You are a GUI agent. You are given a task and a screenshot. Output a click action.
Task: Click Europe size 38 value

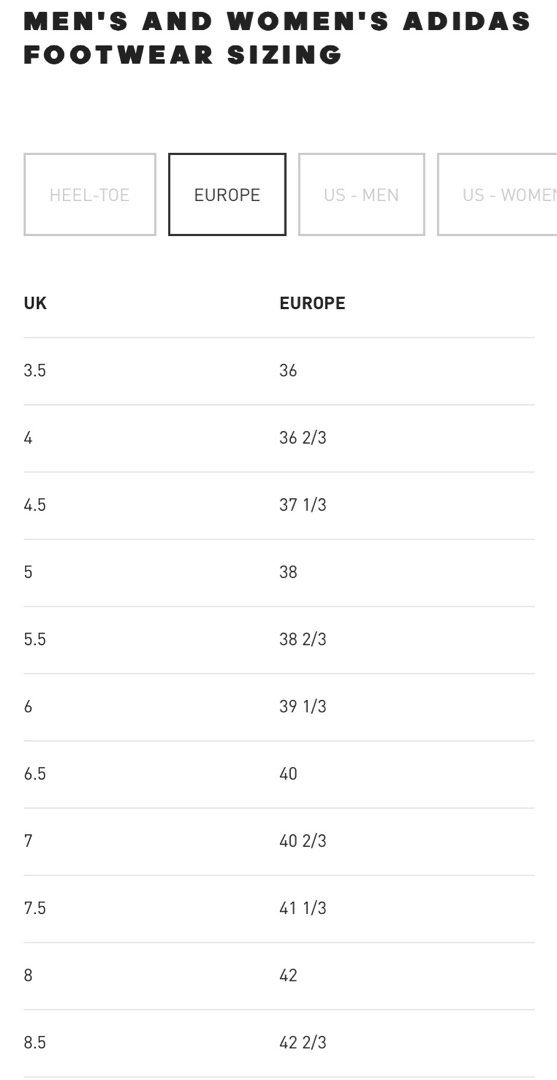pos(288,572)
